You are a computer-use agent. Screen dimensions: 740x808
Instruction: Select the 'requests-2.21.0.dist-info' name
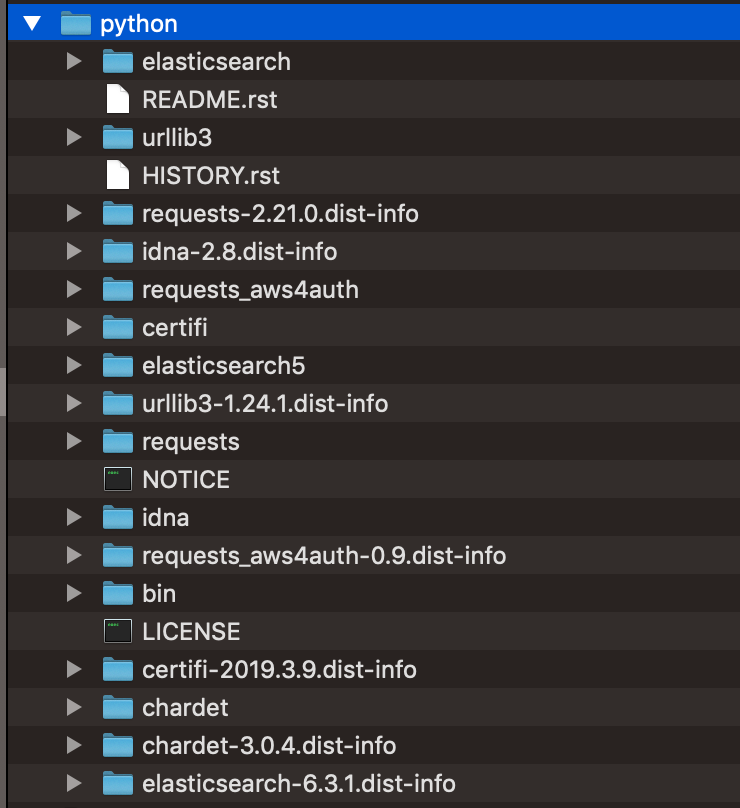(x=280, y=214)
